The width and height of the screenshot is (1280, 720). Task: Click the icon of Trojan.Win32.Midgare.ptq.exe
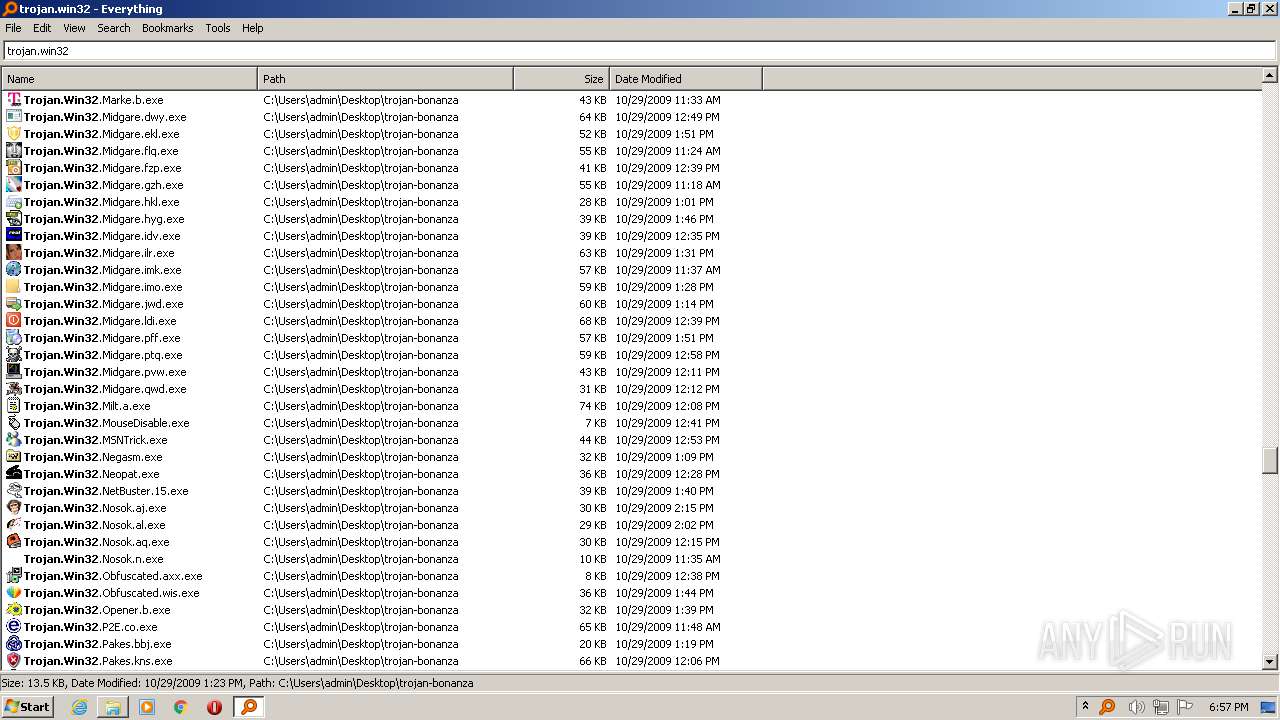click(x=14, y=355)
